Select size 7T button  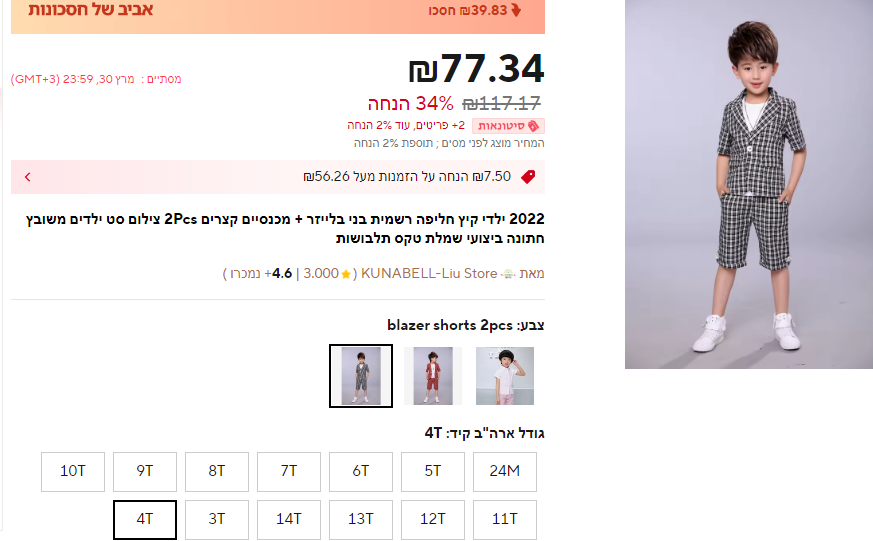[x=289, y=471]
